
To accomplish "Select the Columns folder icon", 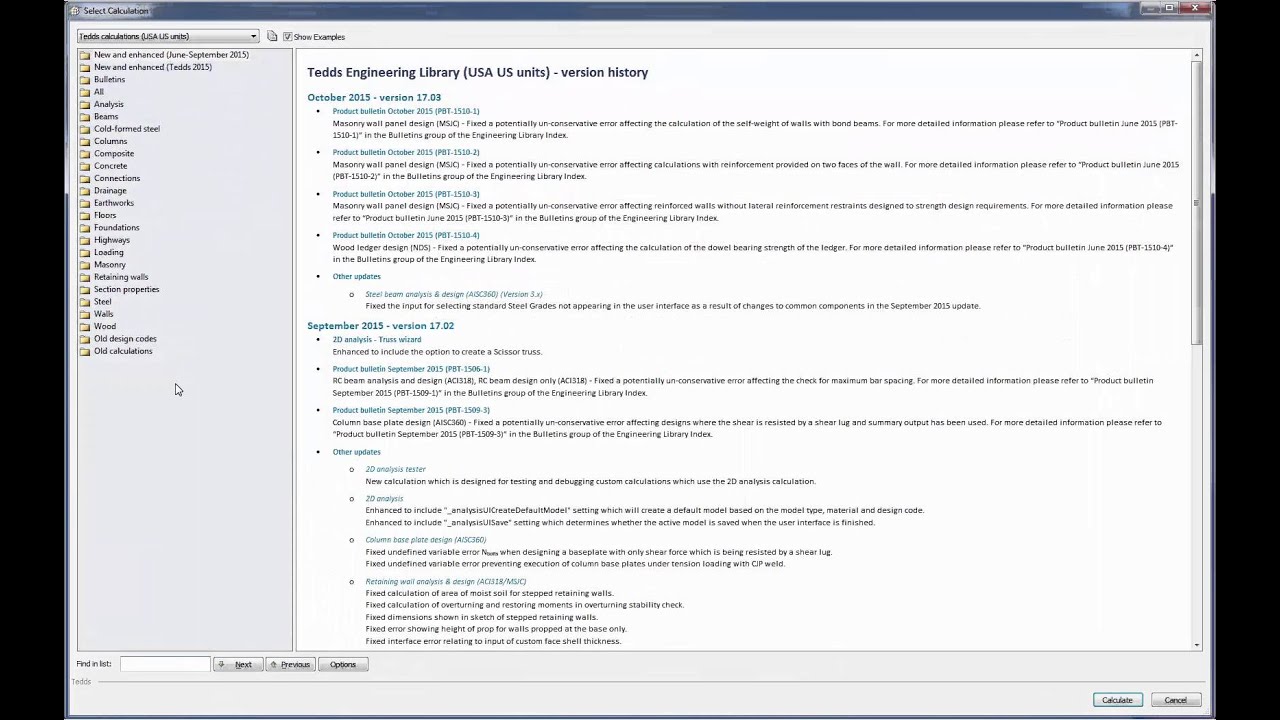I will [85, 141].
